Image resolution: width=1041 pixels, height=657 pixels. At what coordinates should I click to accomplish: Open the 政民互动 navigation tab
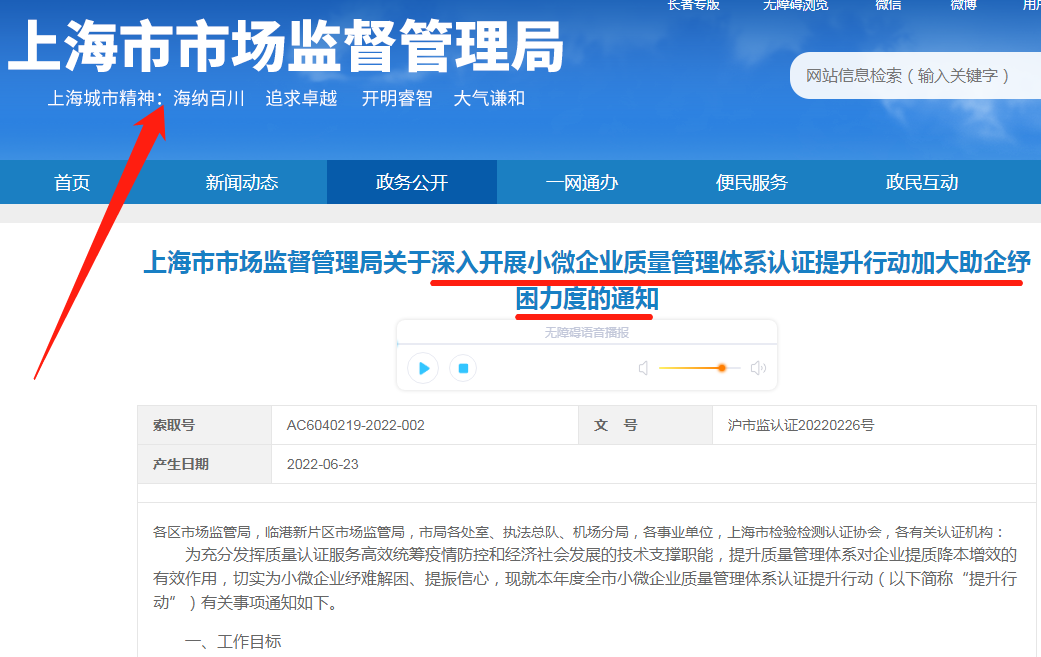coord(922,182)
